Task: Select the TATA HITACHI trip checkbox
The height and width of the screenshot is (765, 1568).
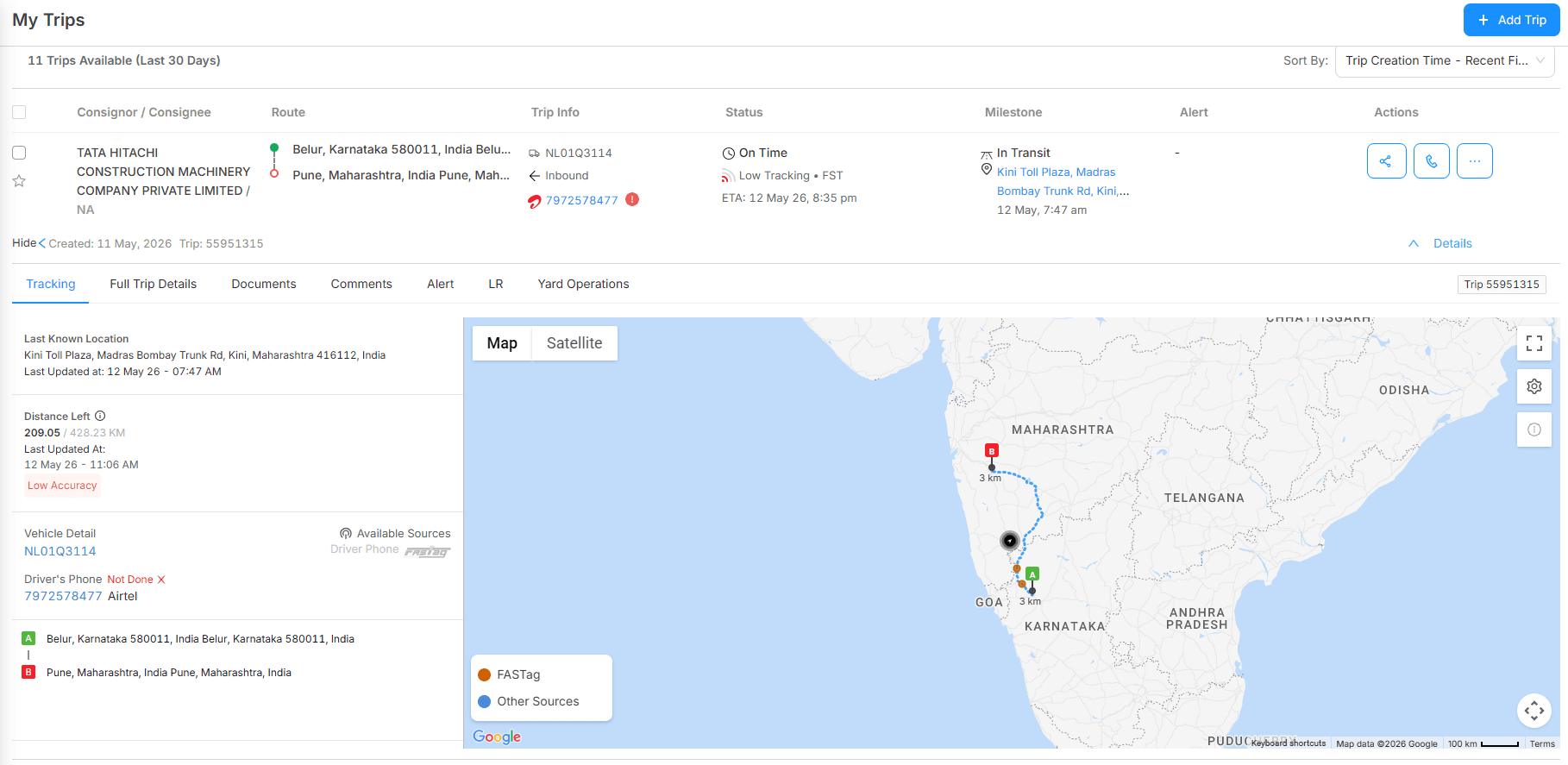Action: 19,153
